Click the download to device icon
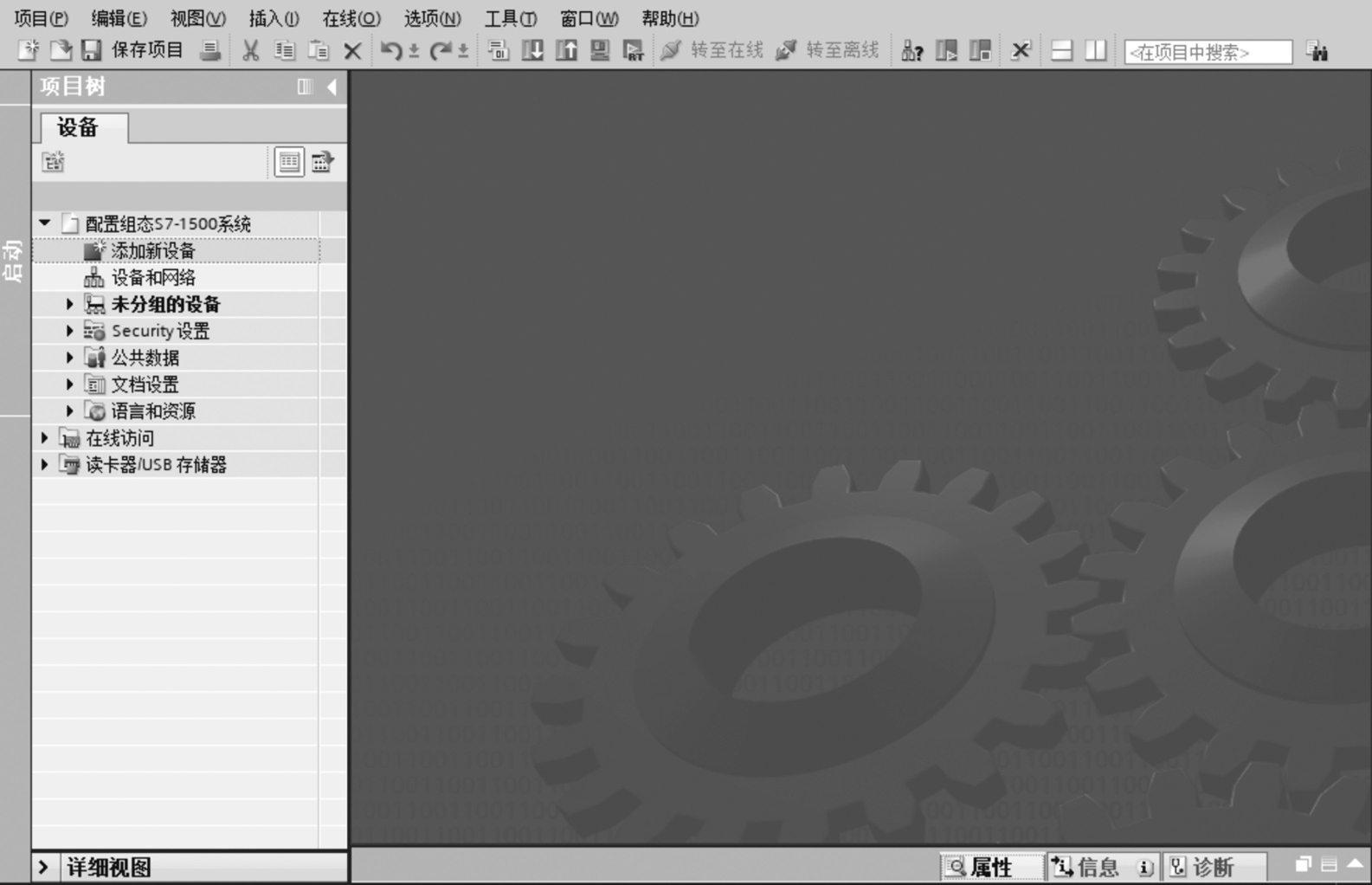The height and width of the screenshot is (885, 1372). [x=532, y=50]
